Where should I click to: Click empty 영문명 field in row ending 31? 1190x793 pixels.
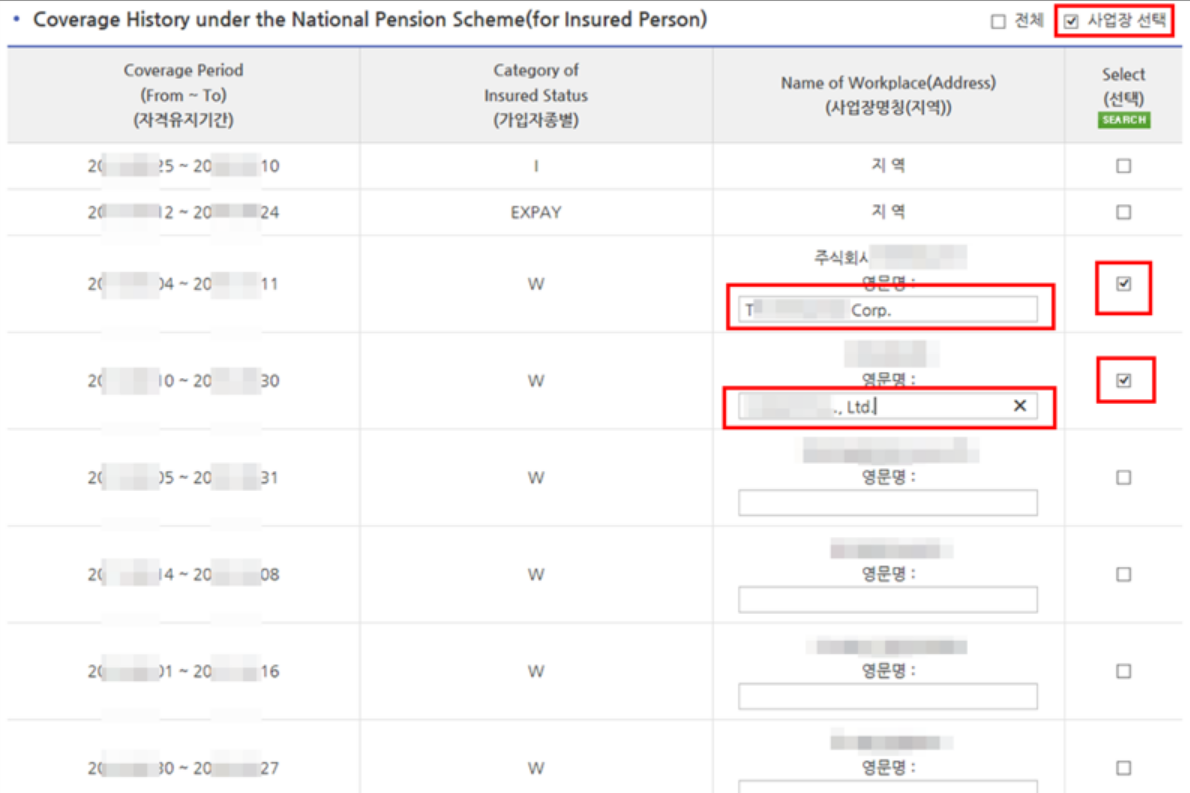point(887,503)
